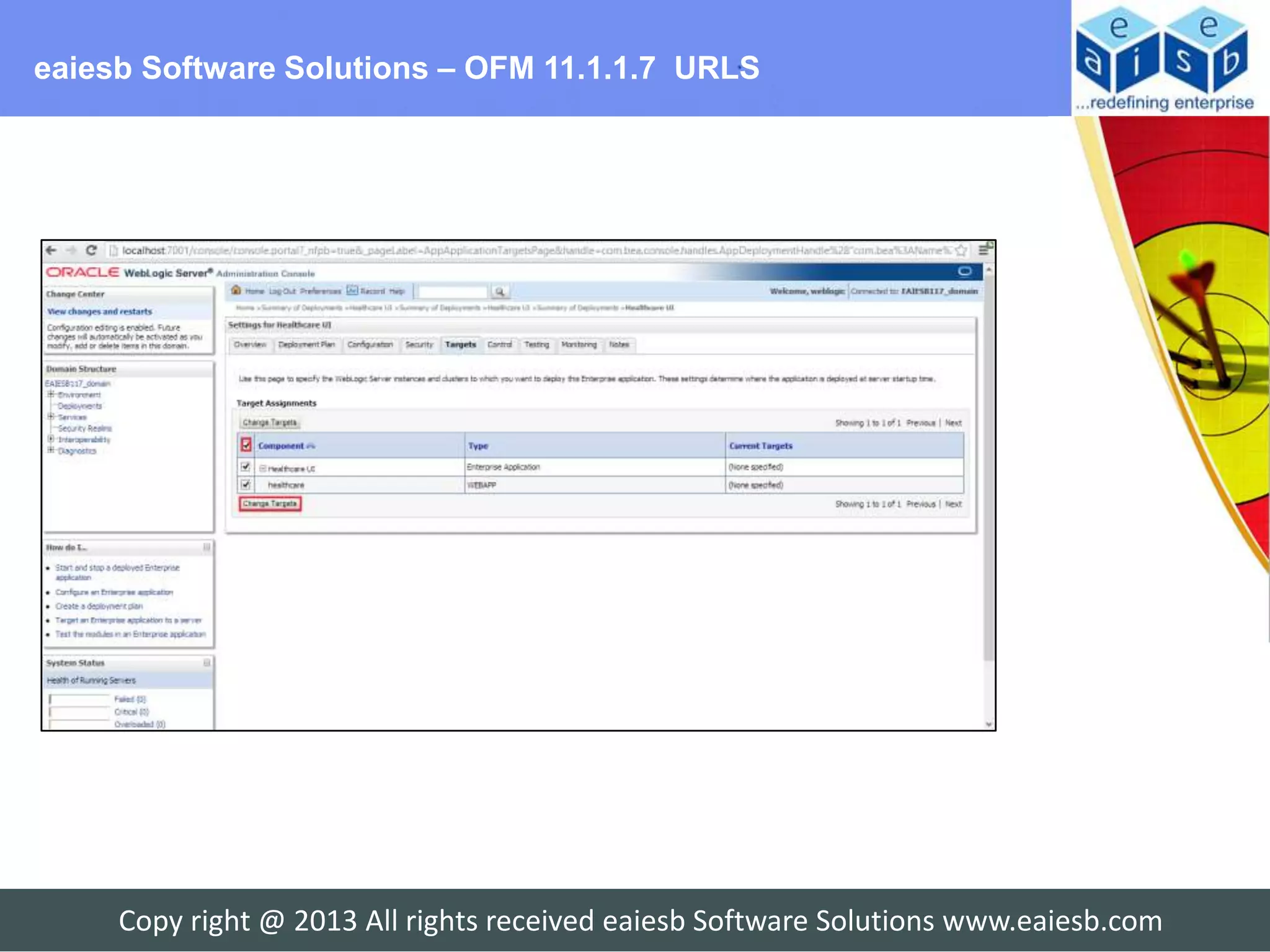Screen dimensions: 1270x952
Task: Select the Targets tab
Action: pos(461,345)
